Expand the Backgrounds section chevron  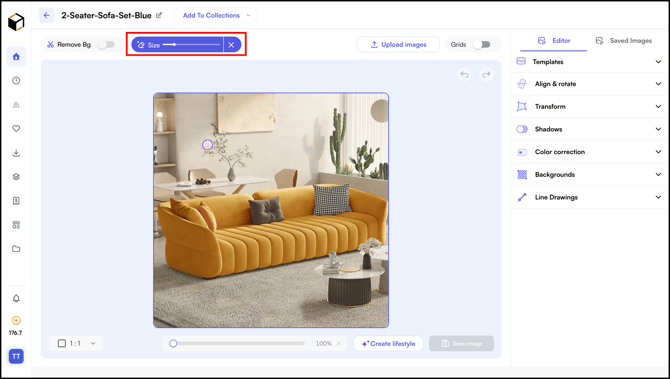point(658,174)
